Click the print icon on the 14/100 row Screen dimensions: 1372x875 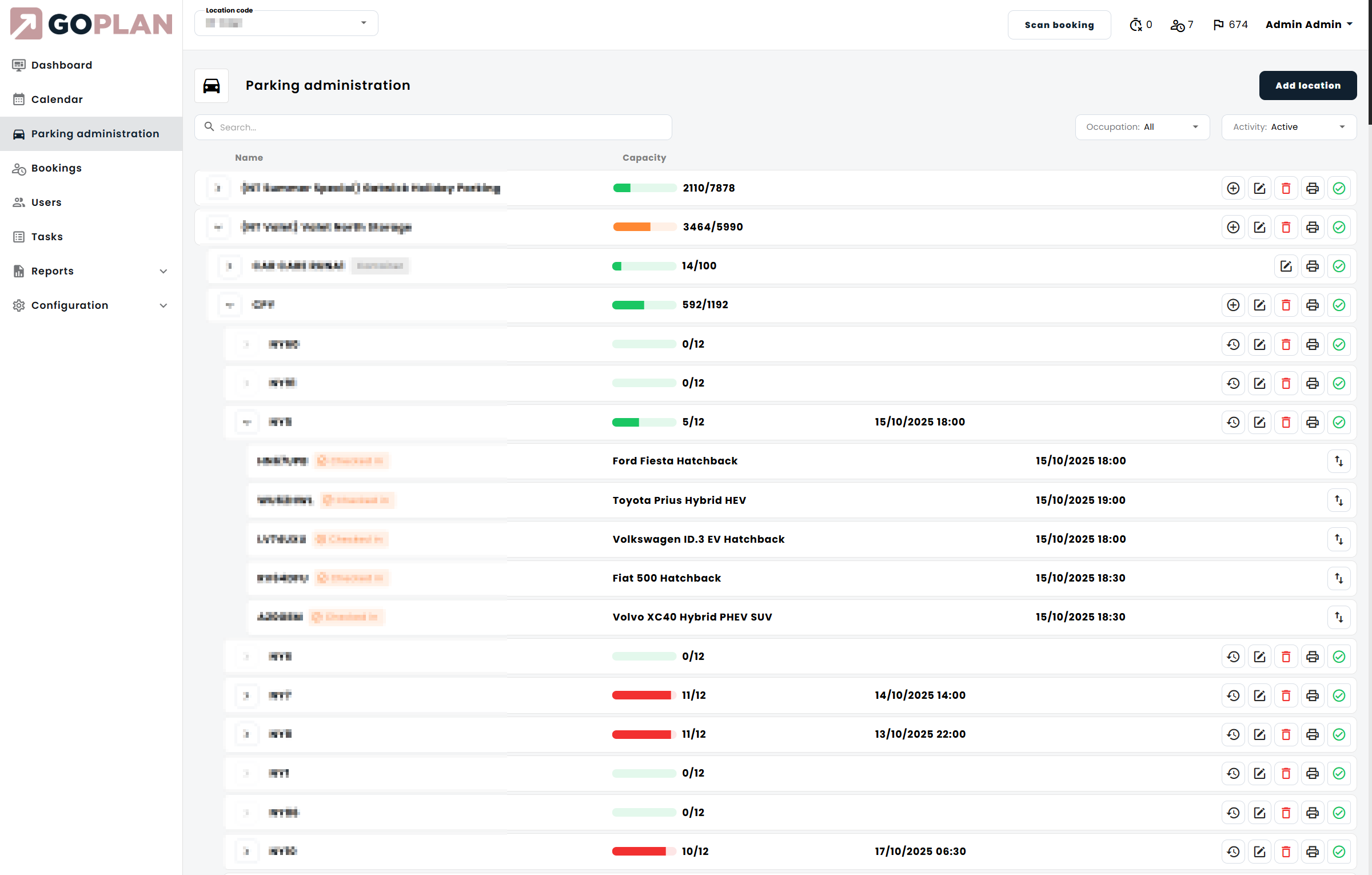point(1312,266)
